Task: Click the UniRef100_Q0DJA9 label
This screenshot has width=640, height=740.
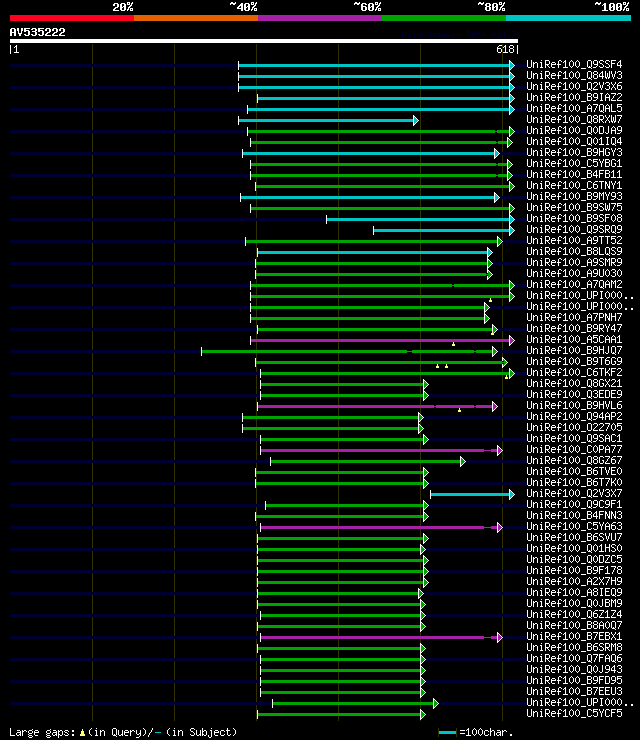Action: 574,130
